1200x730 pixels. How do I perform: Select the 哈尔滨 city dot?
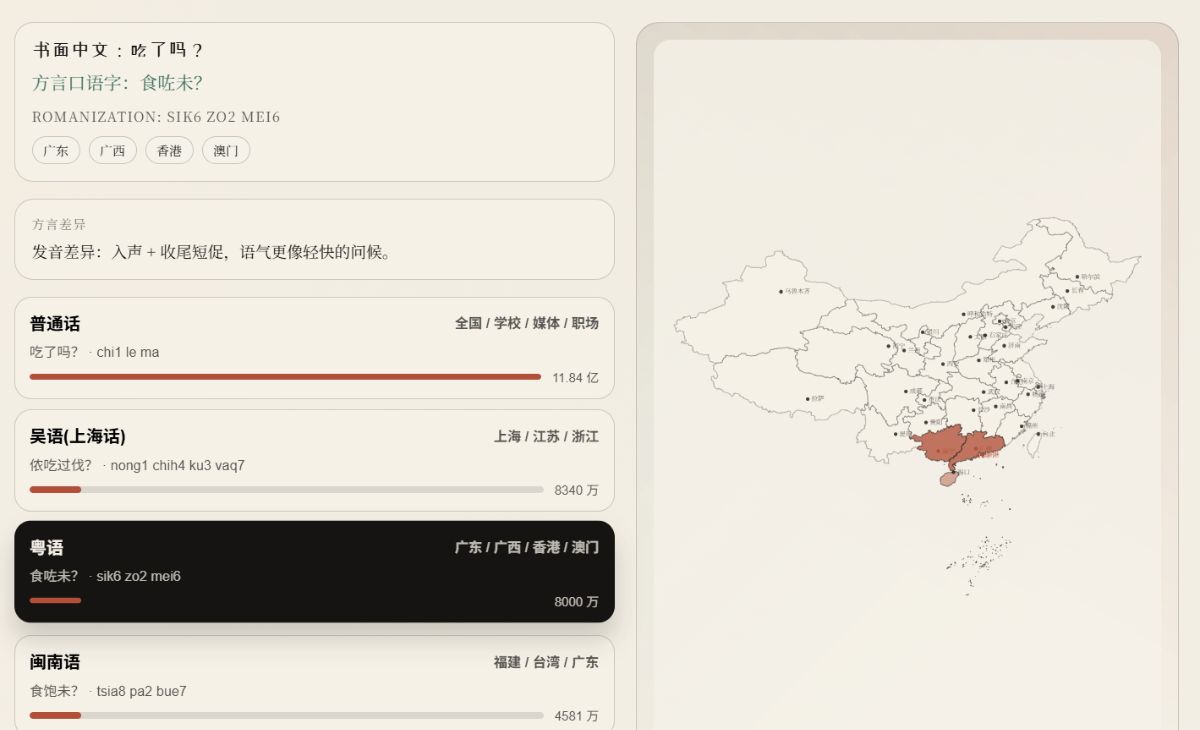point(1077,277)
